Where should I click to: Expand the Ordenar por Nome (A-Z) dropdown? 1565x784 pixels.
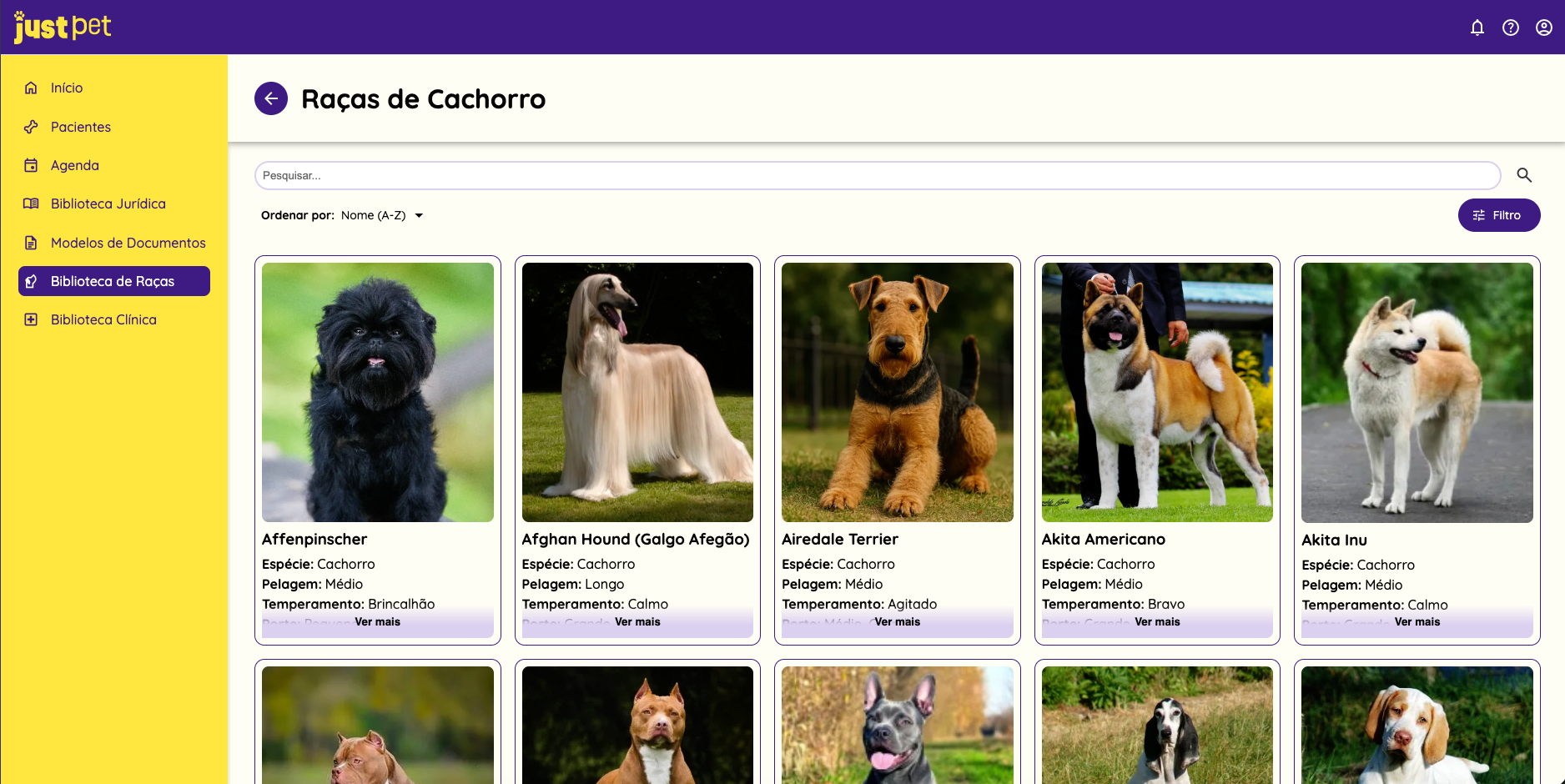(382, 215)
